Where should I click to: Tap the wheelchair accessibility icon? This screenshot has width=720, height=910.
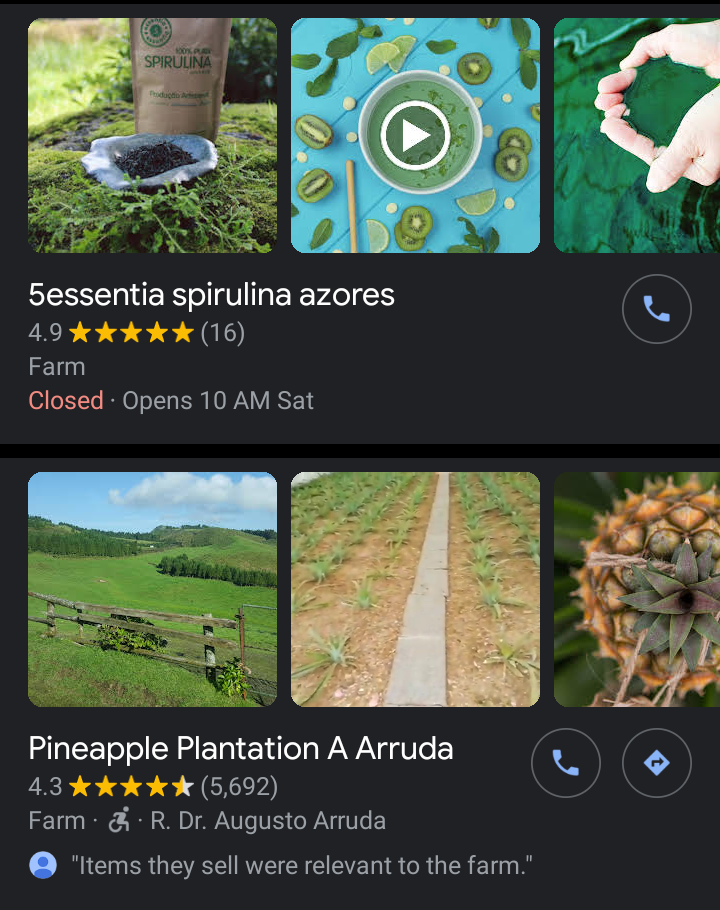point(119,821)
